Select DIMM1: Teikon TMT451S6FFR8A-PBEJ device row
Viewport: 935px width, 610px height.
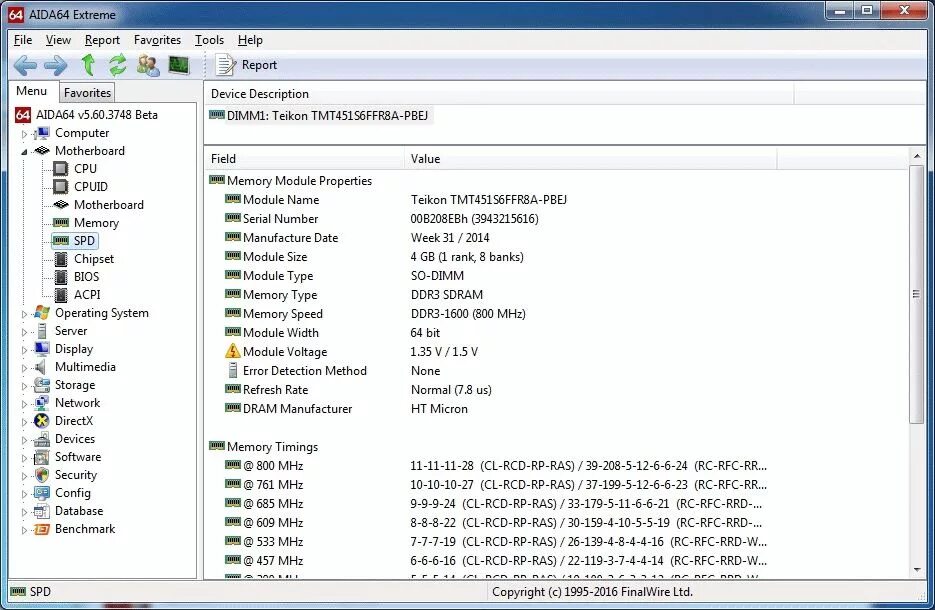319,116
